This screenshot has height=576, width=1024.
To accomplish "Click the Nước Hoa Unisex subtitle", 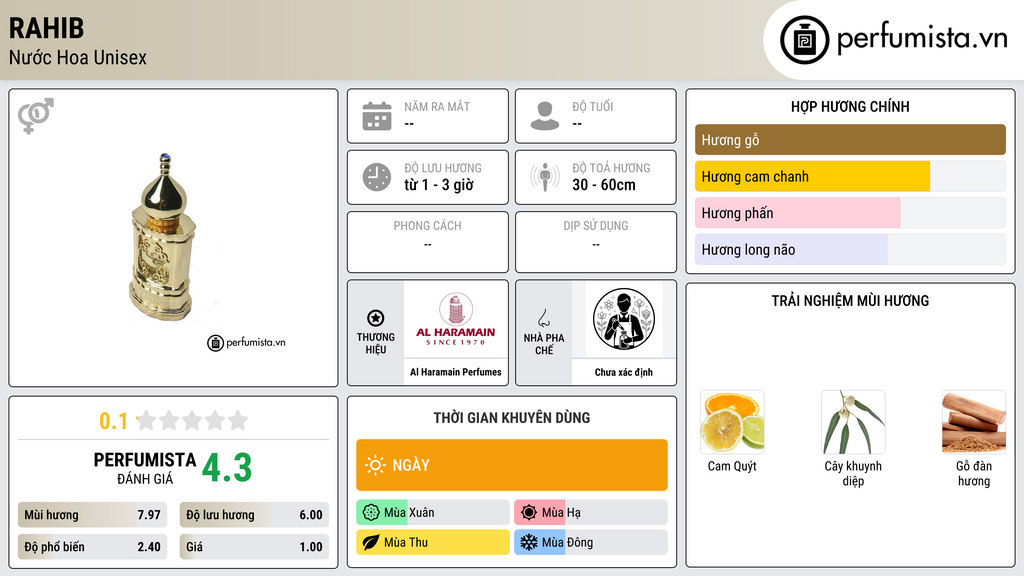I will [78, 57].
